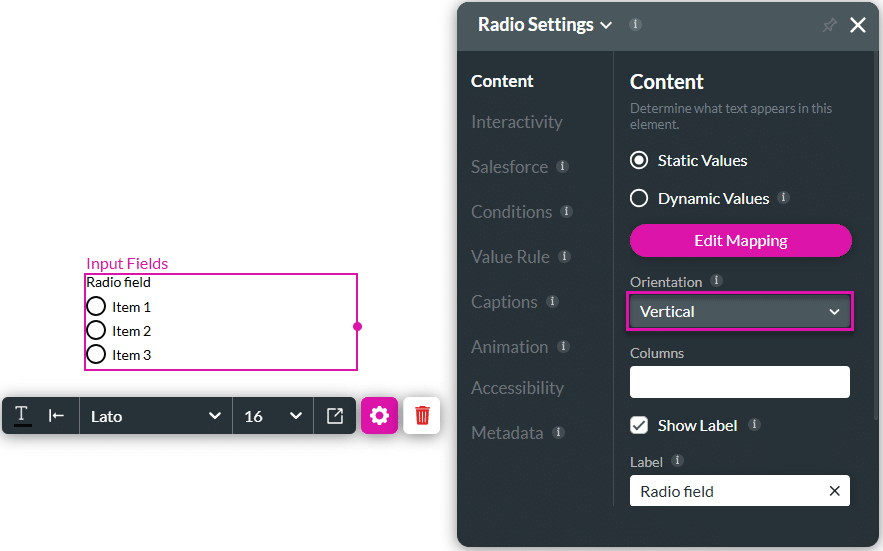Open settings with the pink gear icon
Image resolution: width=883 pixels, height=551 pixels.
coord(379,416)
